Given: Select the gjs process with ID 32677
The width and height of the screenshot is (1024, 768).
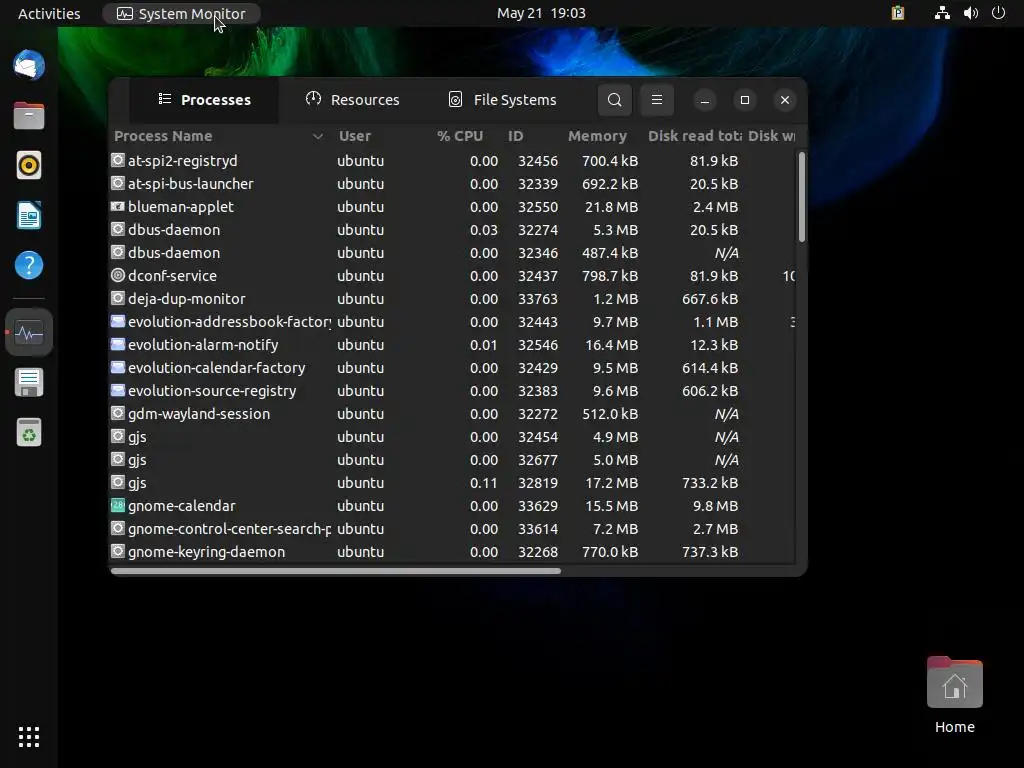Looking at the screenshot, I should [453, 460].
